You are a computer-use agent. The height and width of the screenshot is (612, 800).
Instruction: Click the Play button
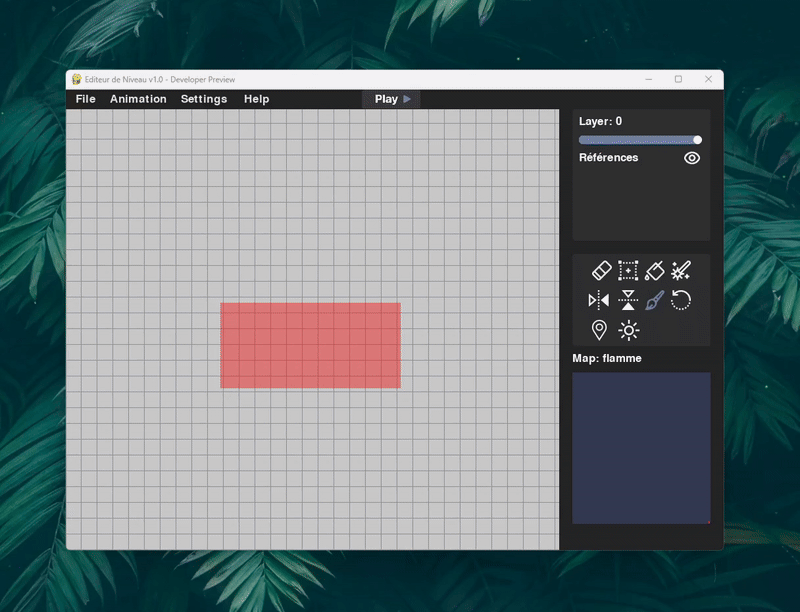391,99
